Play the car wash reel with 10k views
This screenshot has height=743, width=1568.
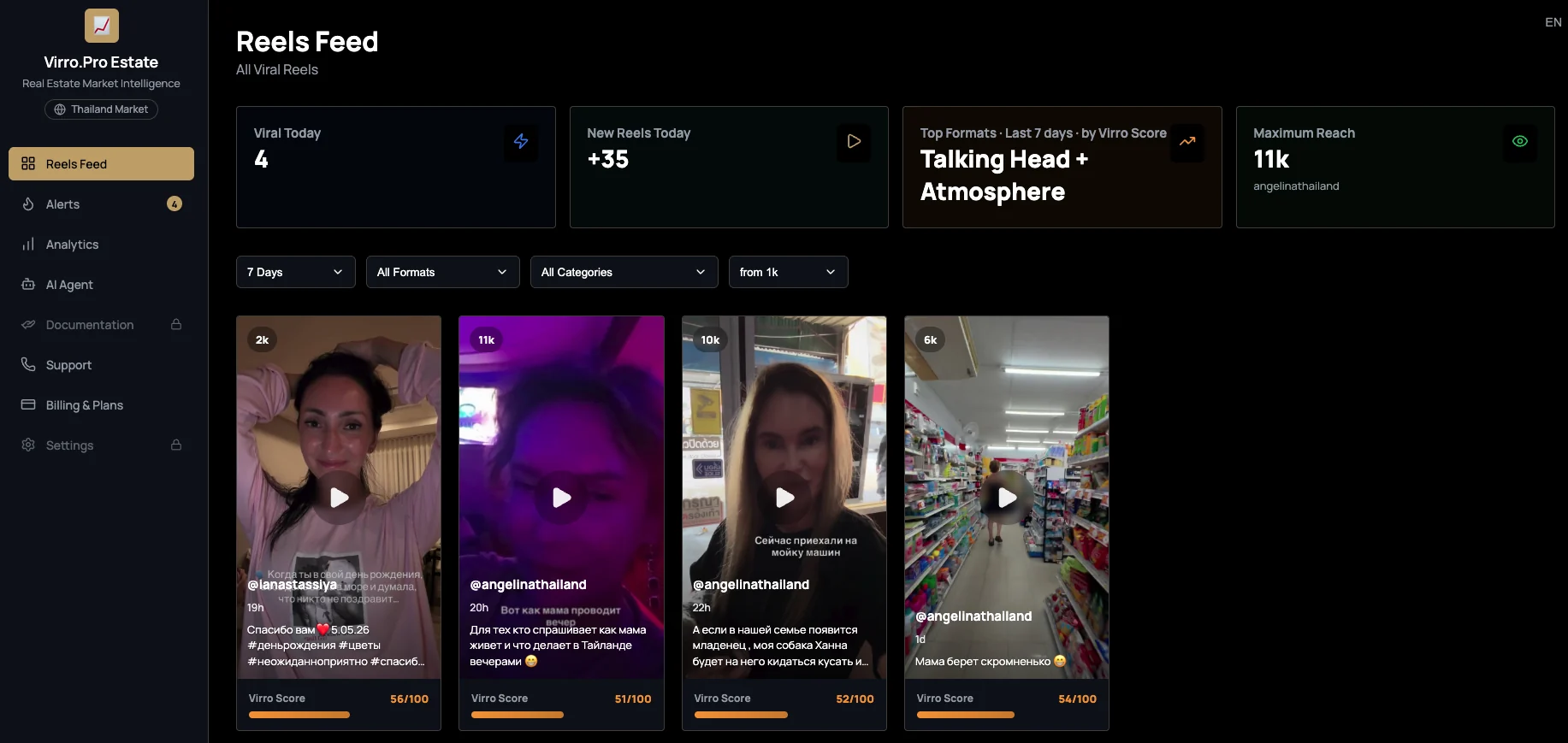point(785,498)
